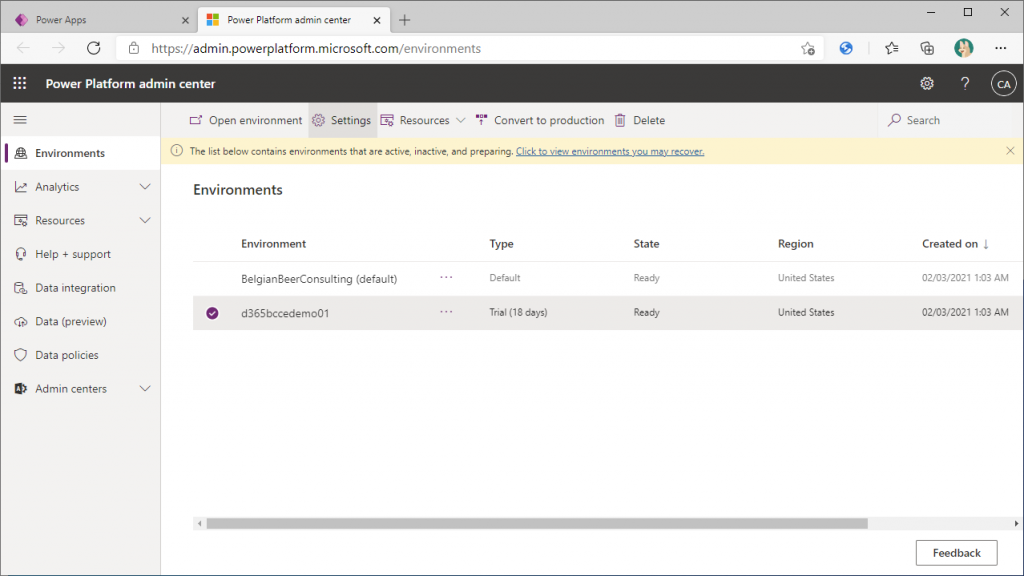The image size is (1024, 576).
Task: Click the info icon in the banner
Action: coord(176,151)
